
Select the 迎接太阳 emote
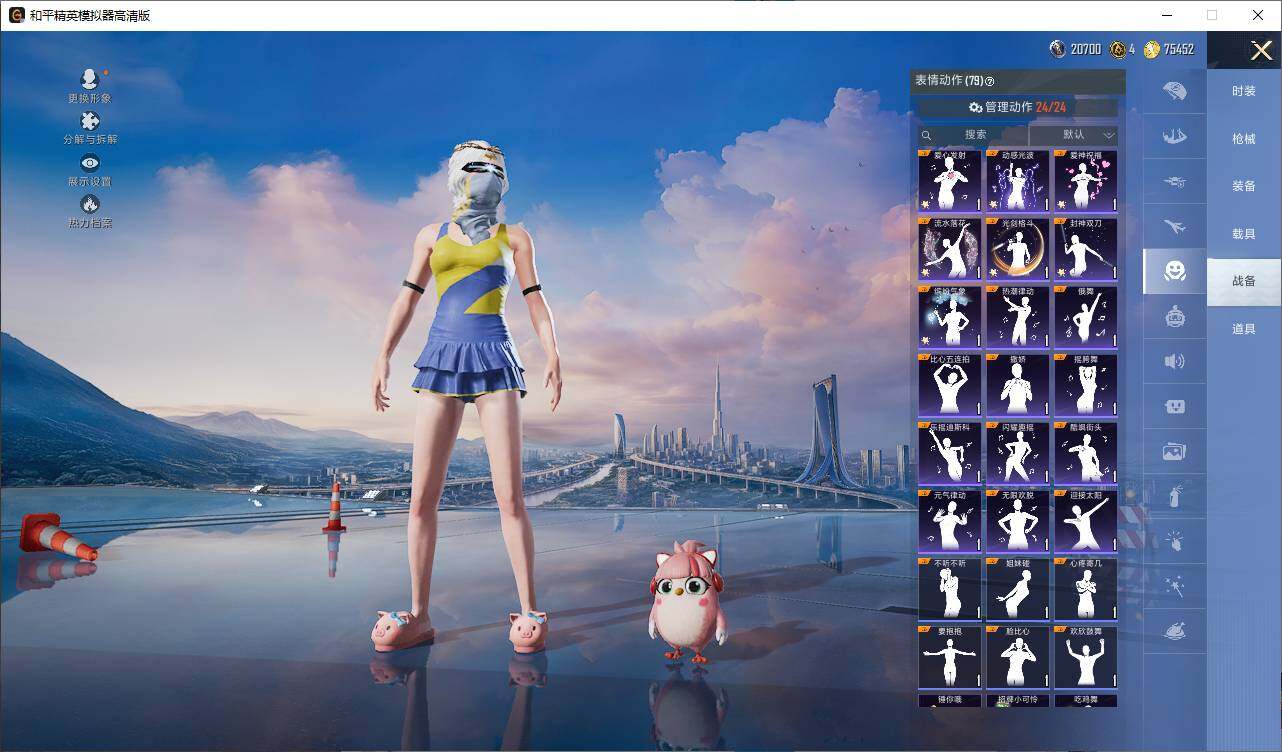[1085, 521]
